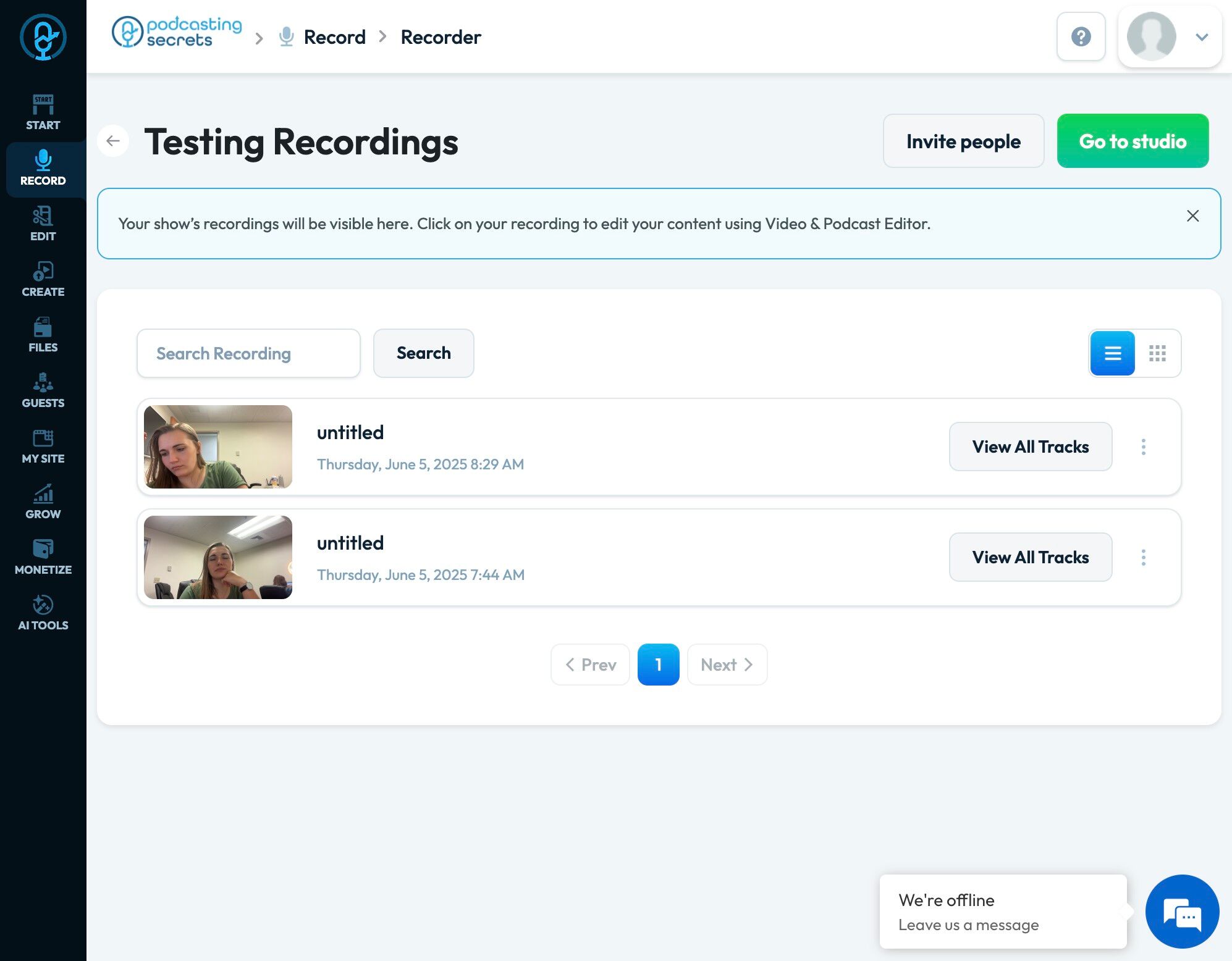Switch to grid view layout
The width and height of the screenshot is (1232, 961).
(x=1157, y=353)
